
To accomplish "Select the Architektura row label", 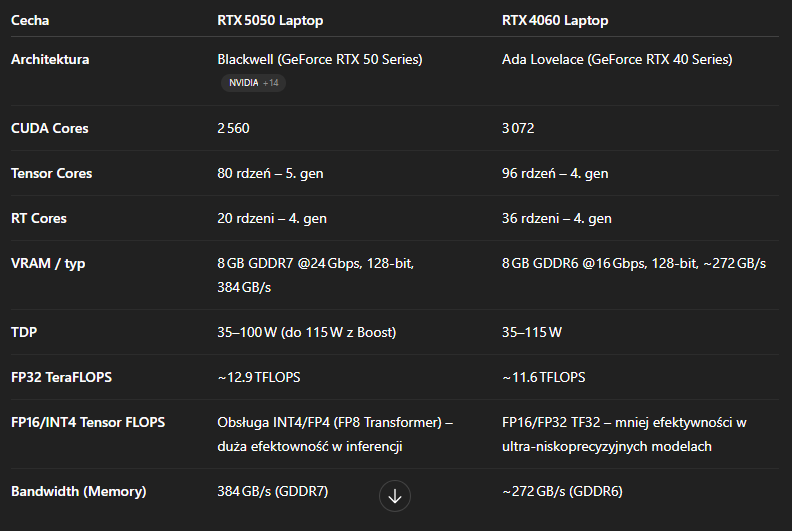I will point(50,59).
